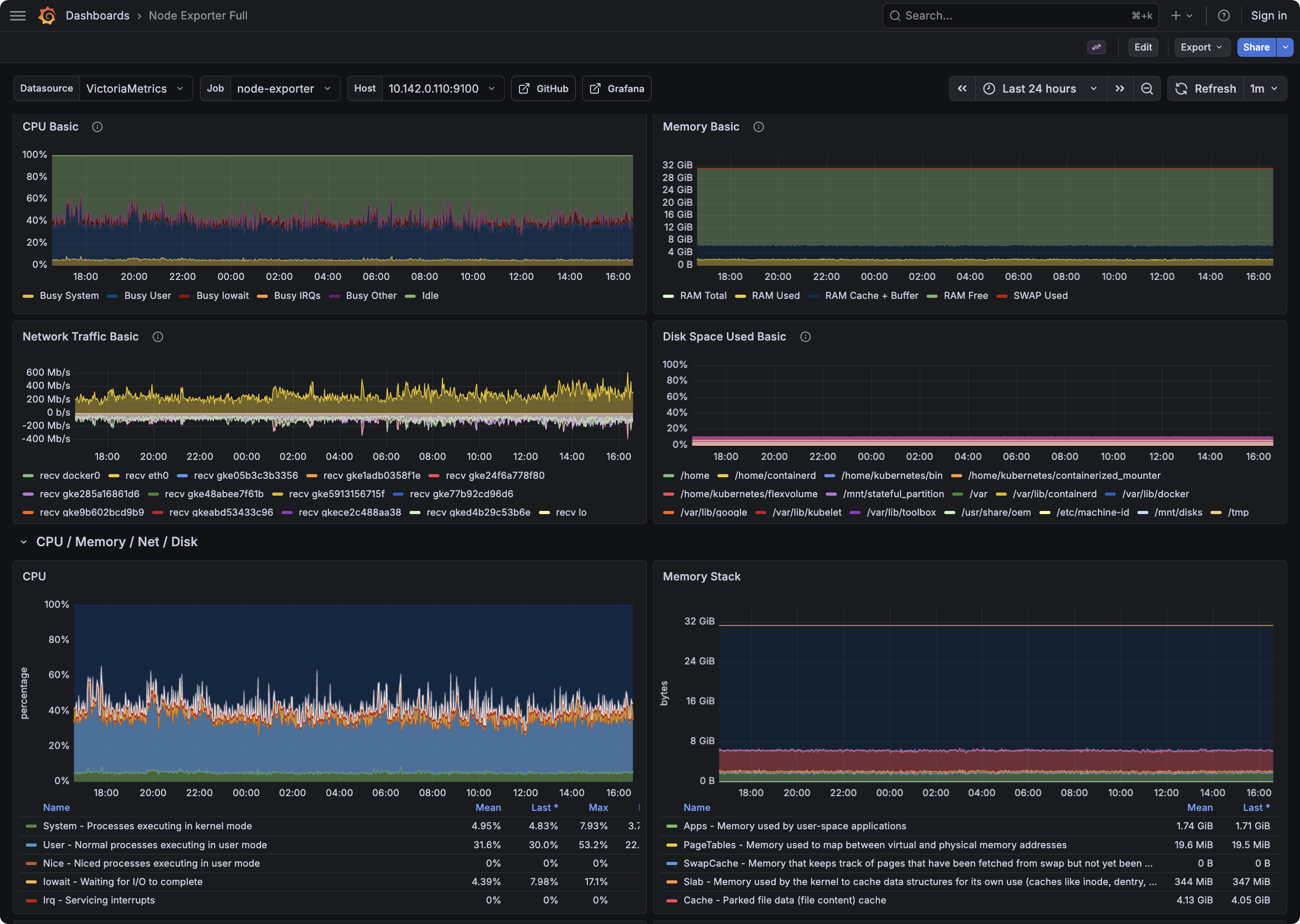Toggle the Busy System series in CPU Basic legend

(x=69, y=295)
